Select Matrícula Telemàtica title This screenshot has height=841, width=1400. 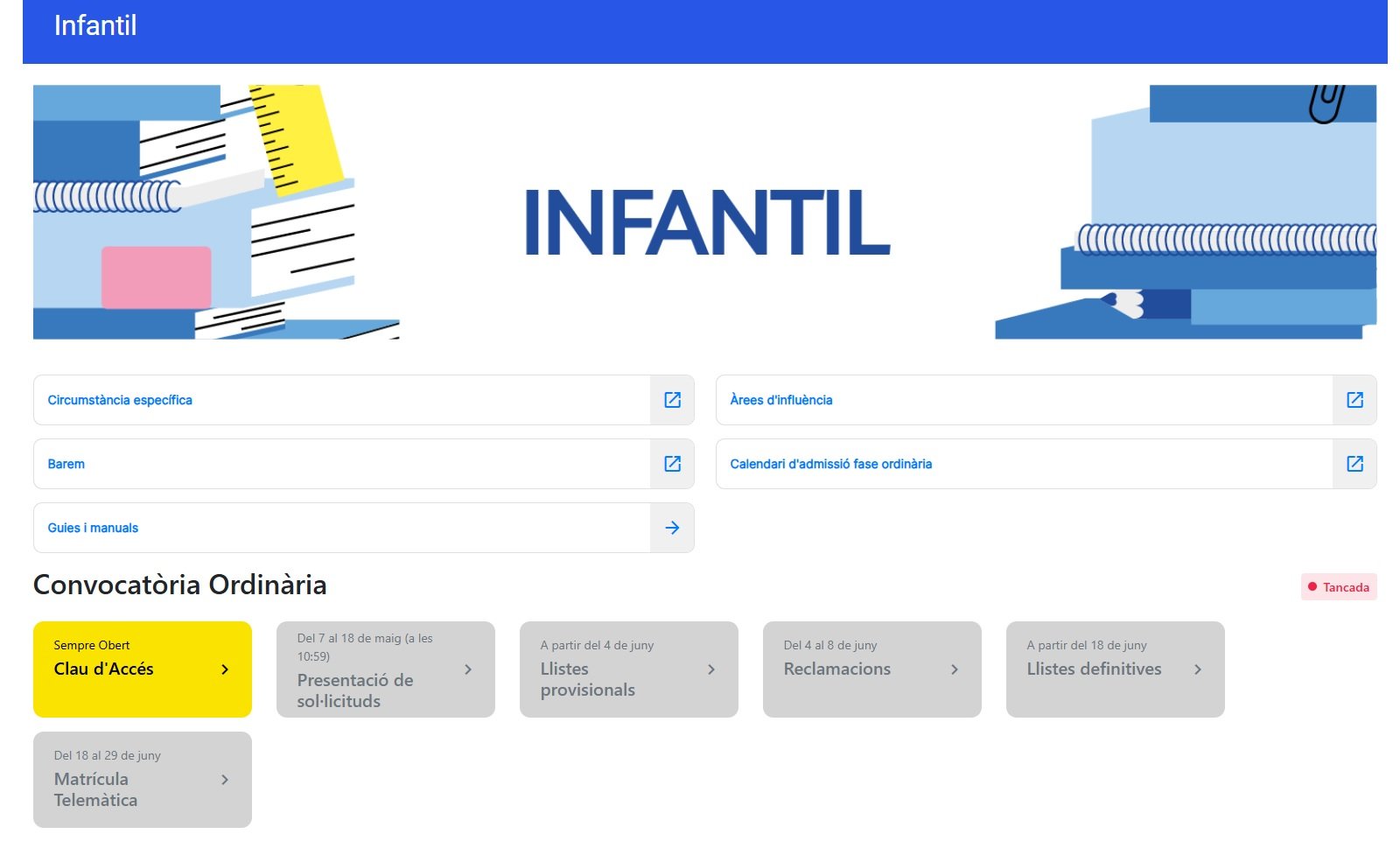95,789
